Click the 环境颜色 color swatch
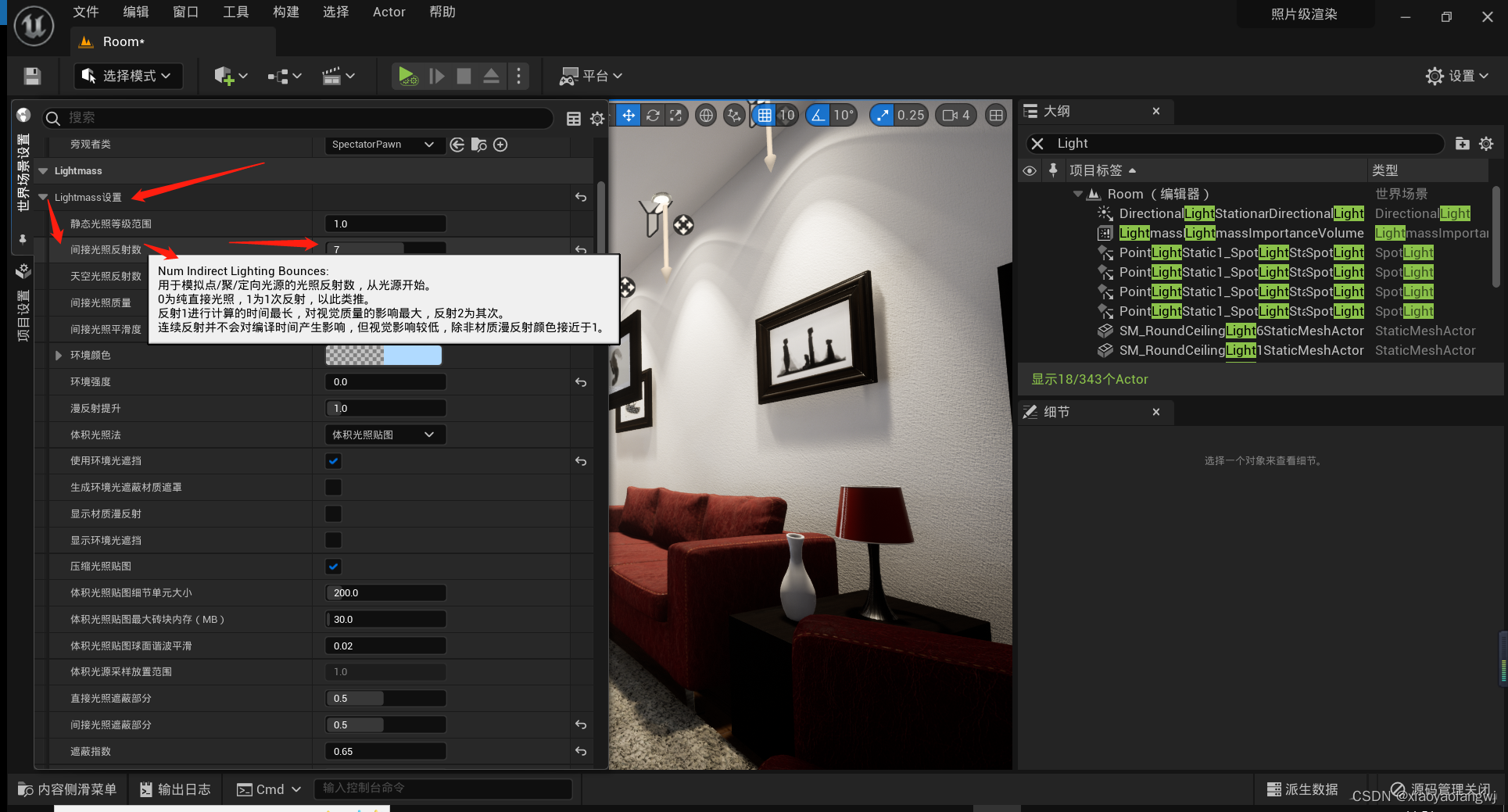The image size is (1508, 812). (383, 356)
